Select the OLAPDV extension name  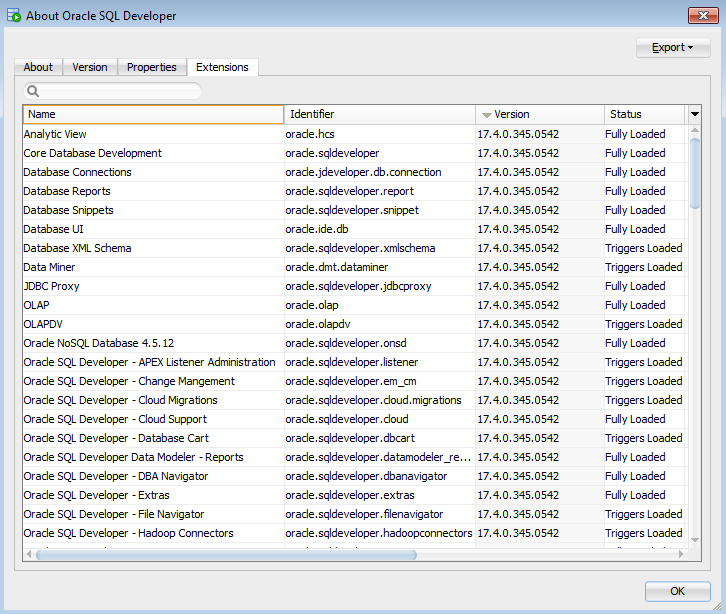point(43,324)
